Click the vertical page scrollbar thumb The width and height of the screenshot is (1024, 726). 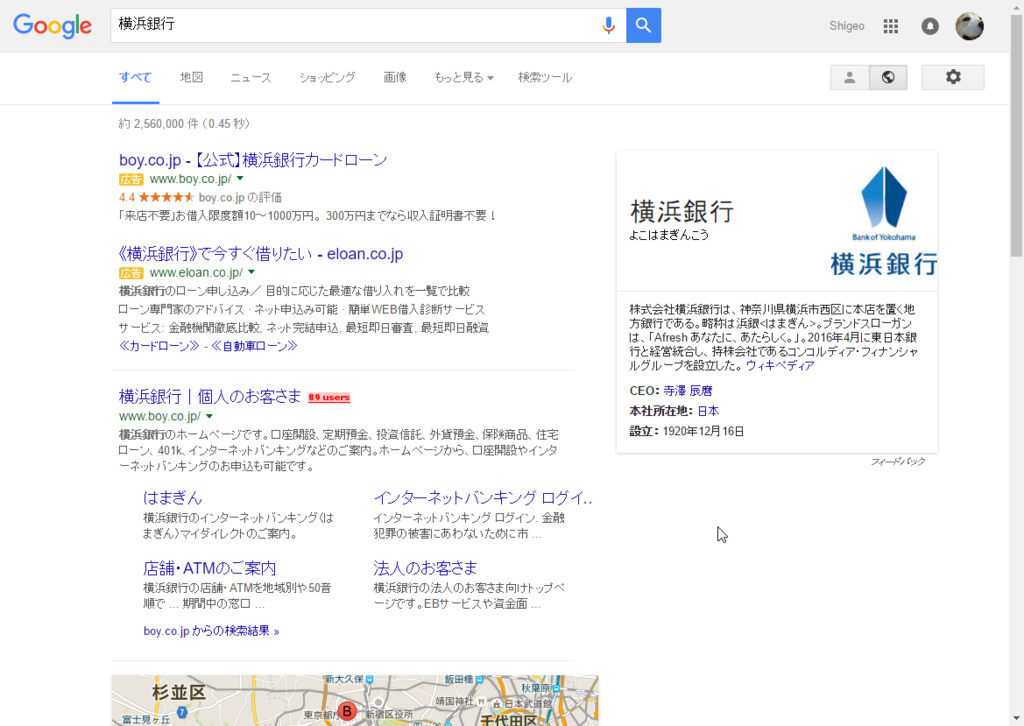pyautogui.click(x=1016, y=134)
